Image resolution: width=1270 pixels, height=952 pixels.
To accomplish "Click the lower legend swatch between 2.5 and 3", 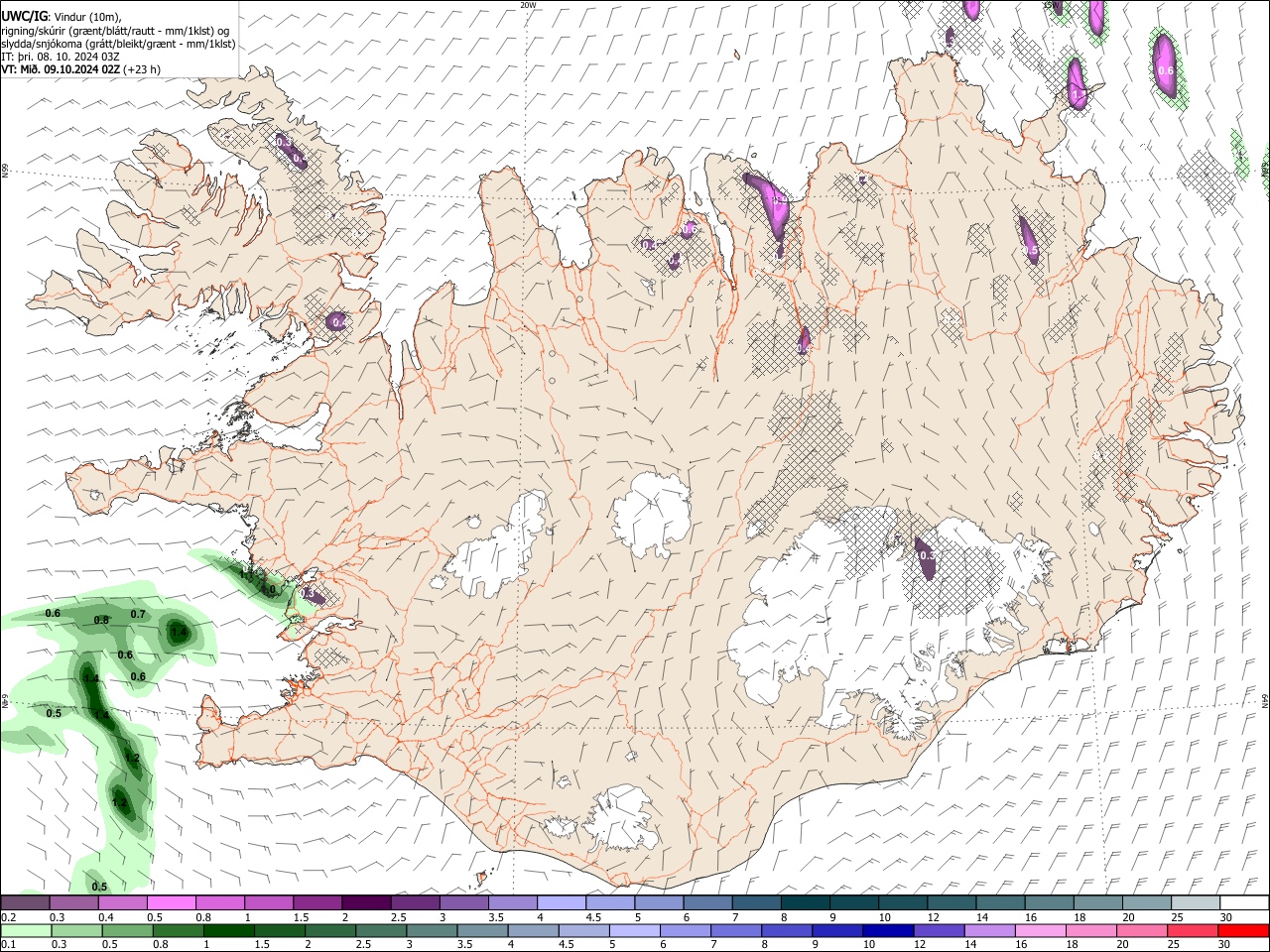I will [x=380, y=930].
